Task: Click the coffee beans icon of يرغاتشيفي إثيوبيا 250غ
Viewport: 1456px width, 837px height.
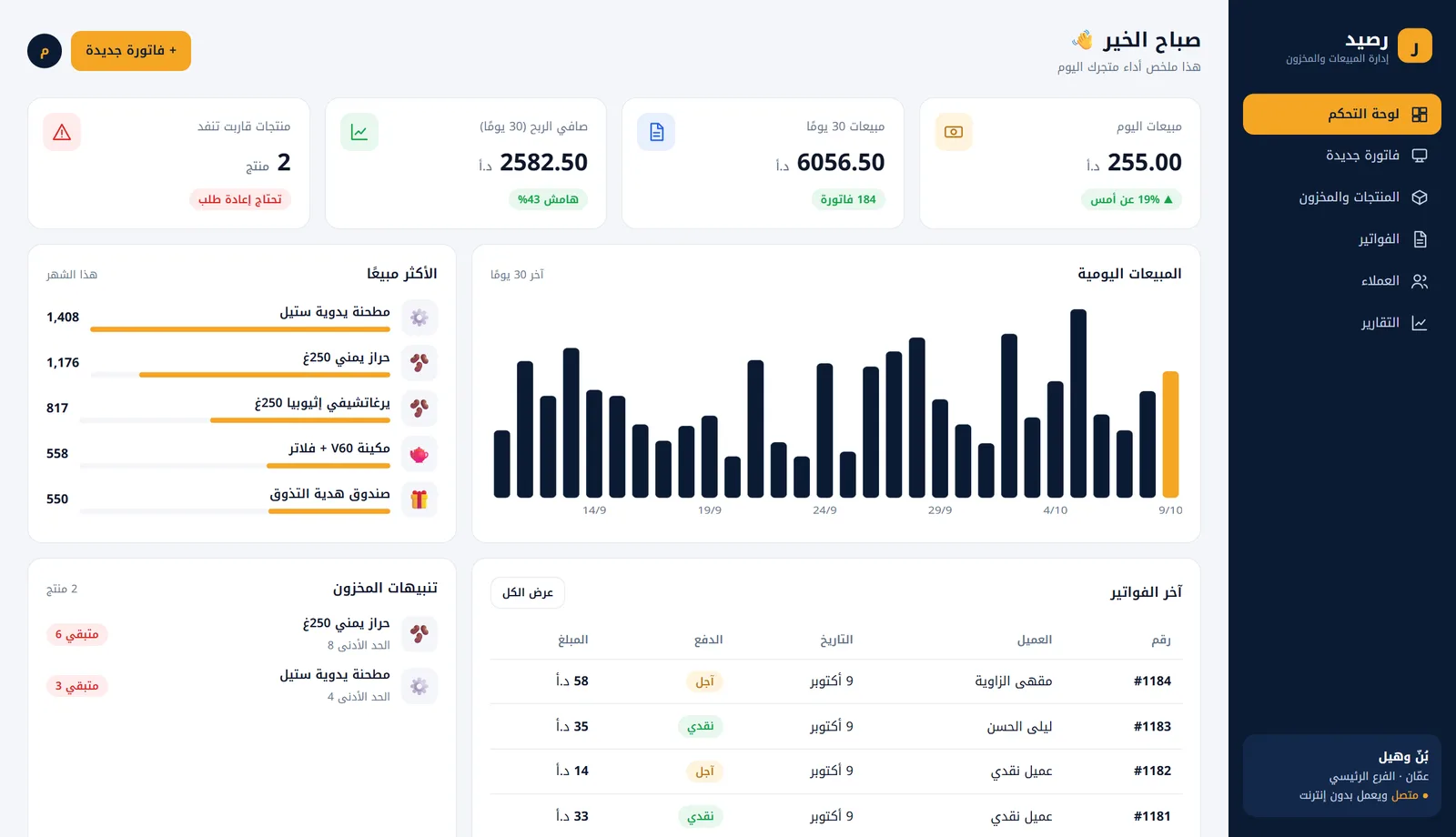Action: [x=419, y=408]
